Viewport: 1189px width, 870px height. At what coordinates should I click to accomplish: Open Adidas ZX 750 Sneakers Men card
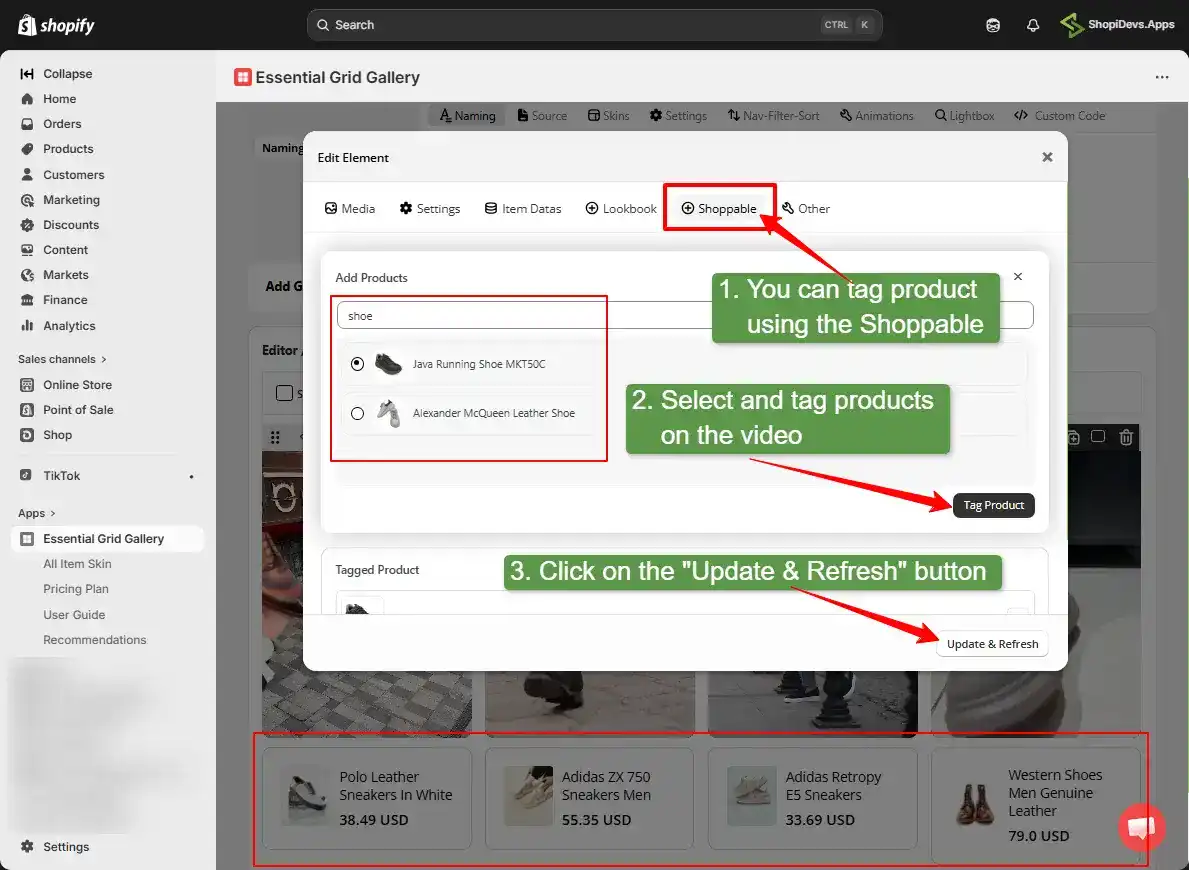[x=589, y=798]
